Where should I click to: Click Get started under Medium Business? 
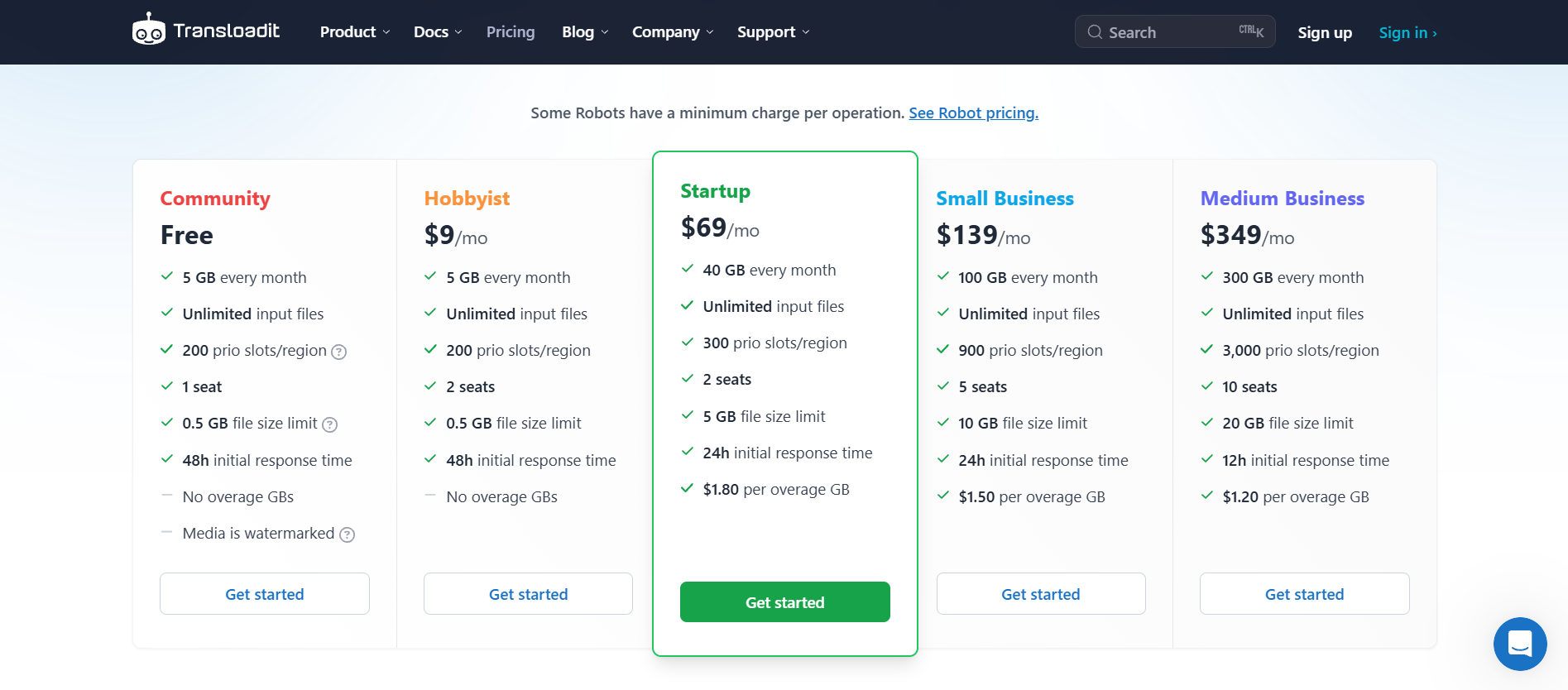click(1304, 594)
